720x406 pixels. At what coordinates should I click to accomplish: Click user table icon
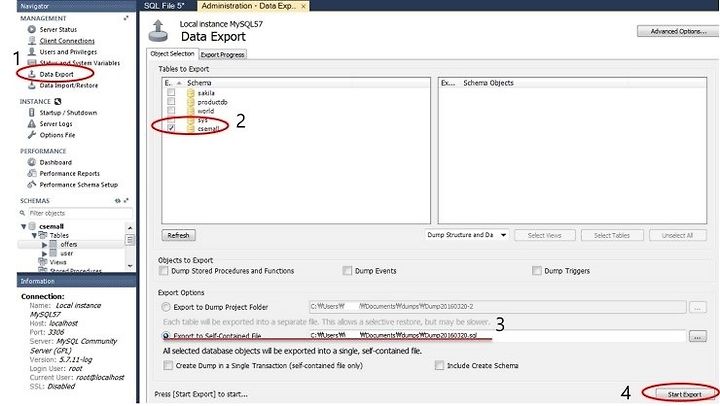53,253
